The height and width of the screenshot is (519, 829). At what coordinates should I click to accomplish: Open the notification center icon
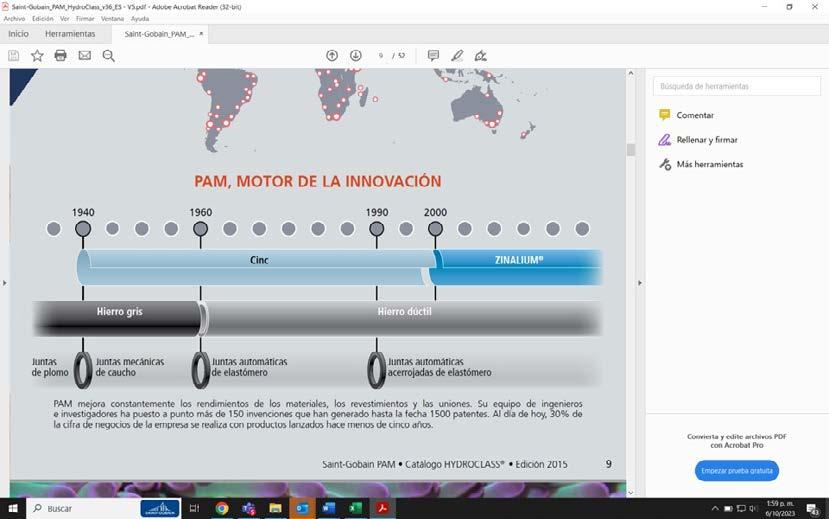point(813,509)
